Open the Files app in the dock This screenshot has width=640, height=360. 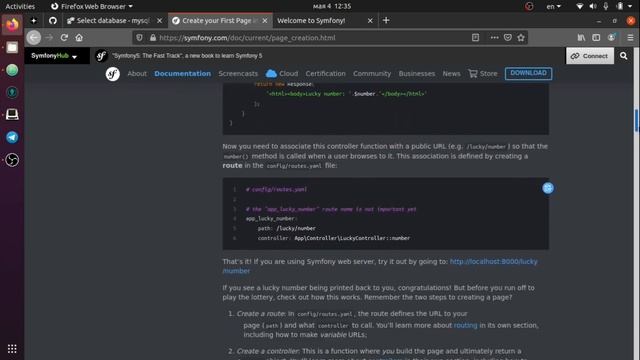[12, 48]
